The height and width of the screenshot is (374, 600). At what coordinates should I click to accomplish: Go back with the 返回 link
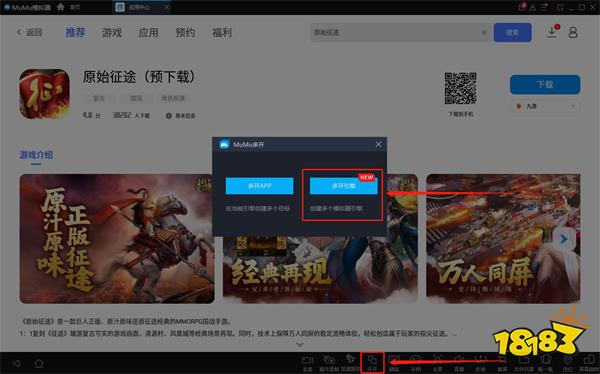click(29, 33)
